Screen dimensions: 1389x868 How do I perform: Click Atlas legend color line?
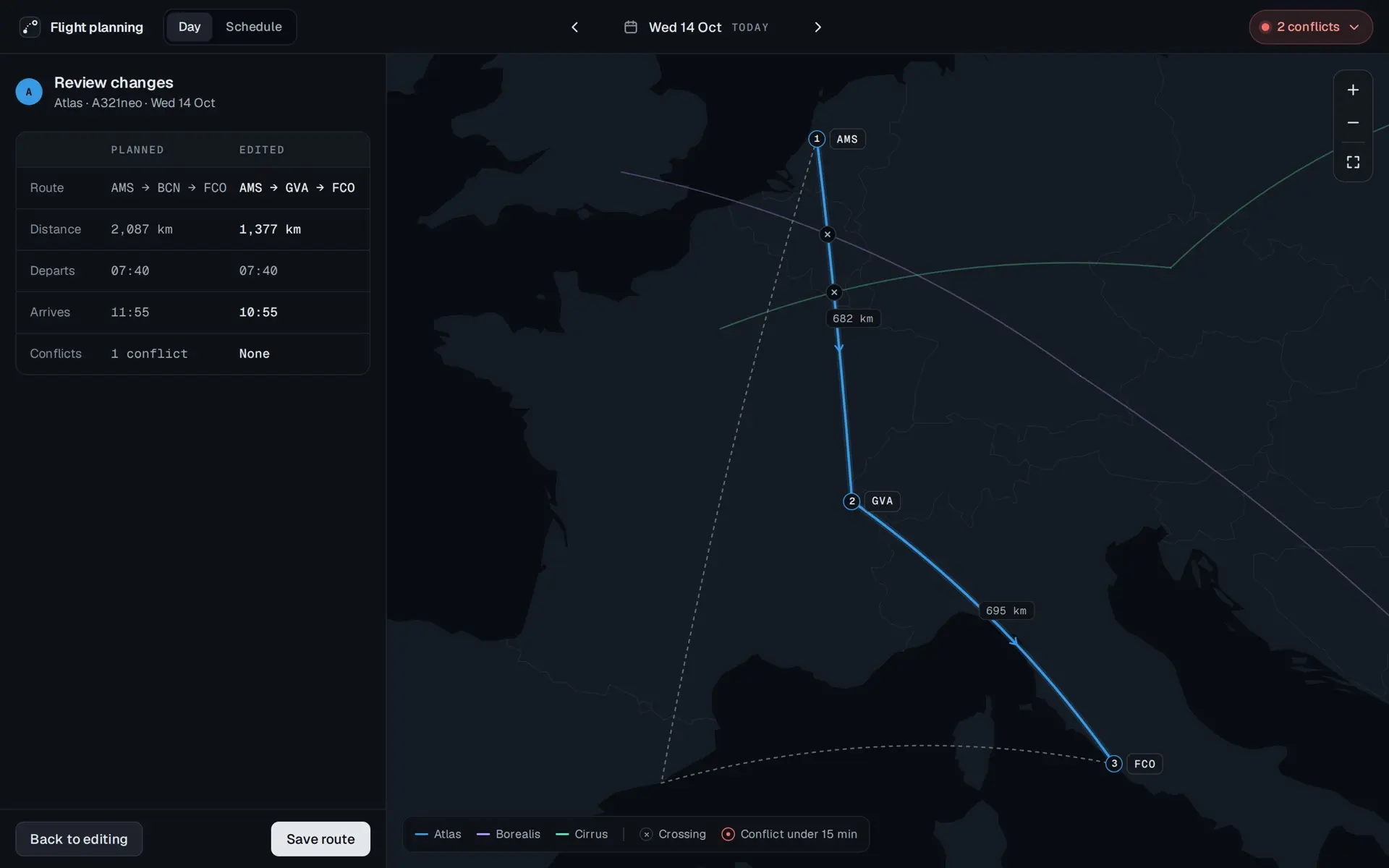tap(421, 835)
